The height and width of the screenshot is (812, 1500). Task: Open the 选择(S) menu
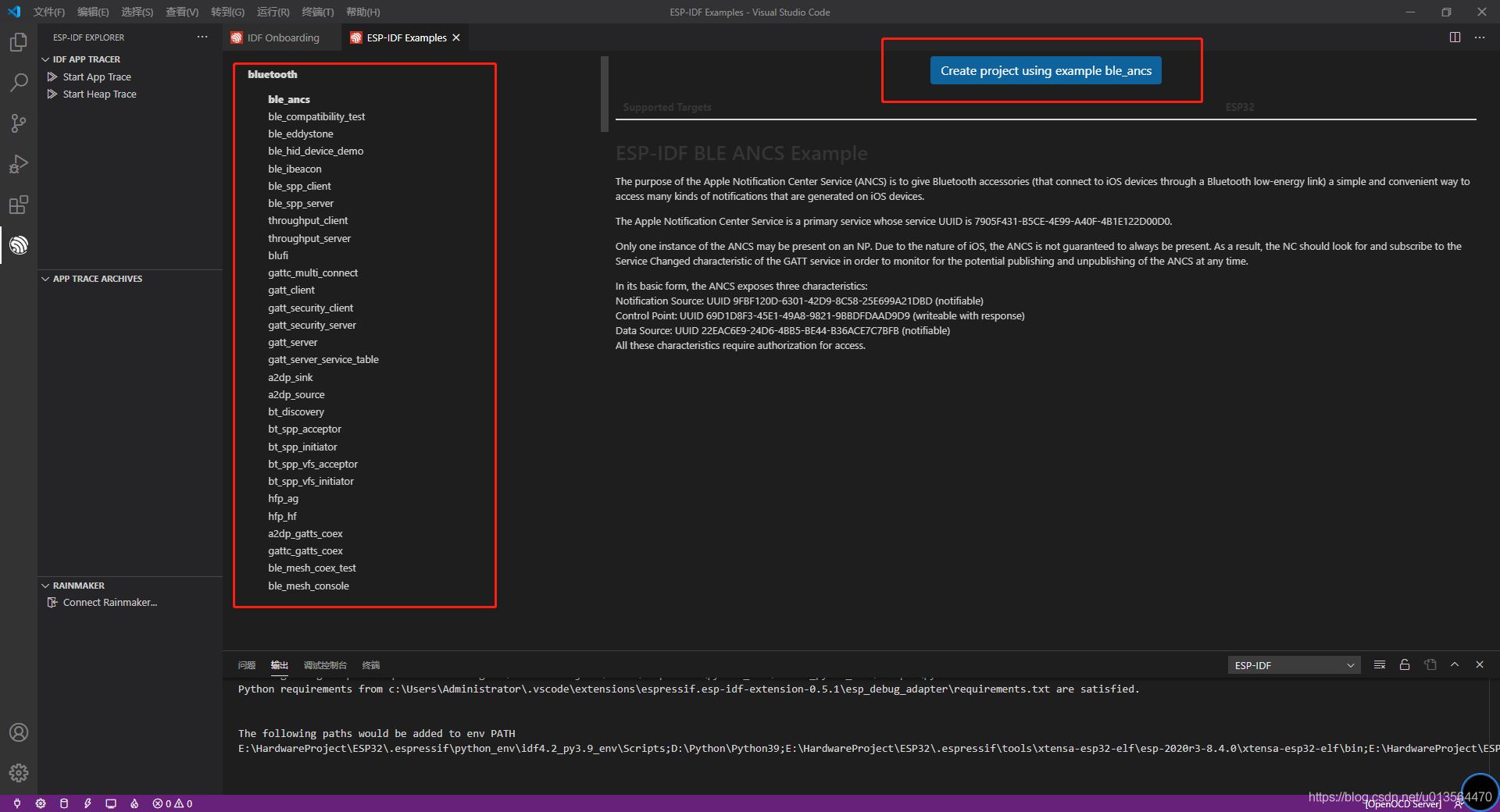[137, 12]
